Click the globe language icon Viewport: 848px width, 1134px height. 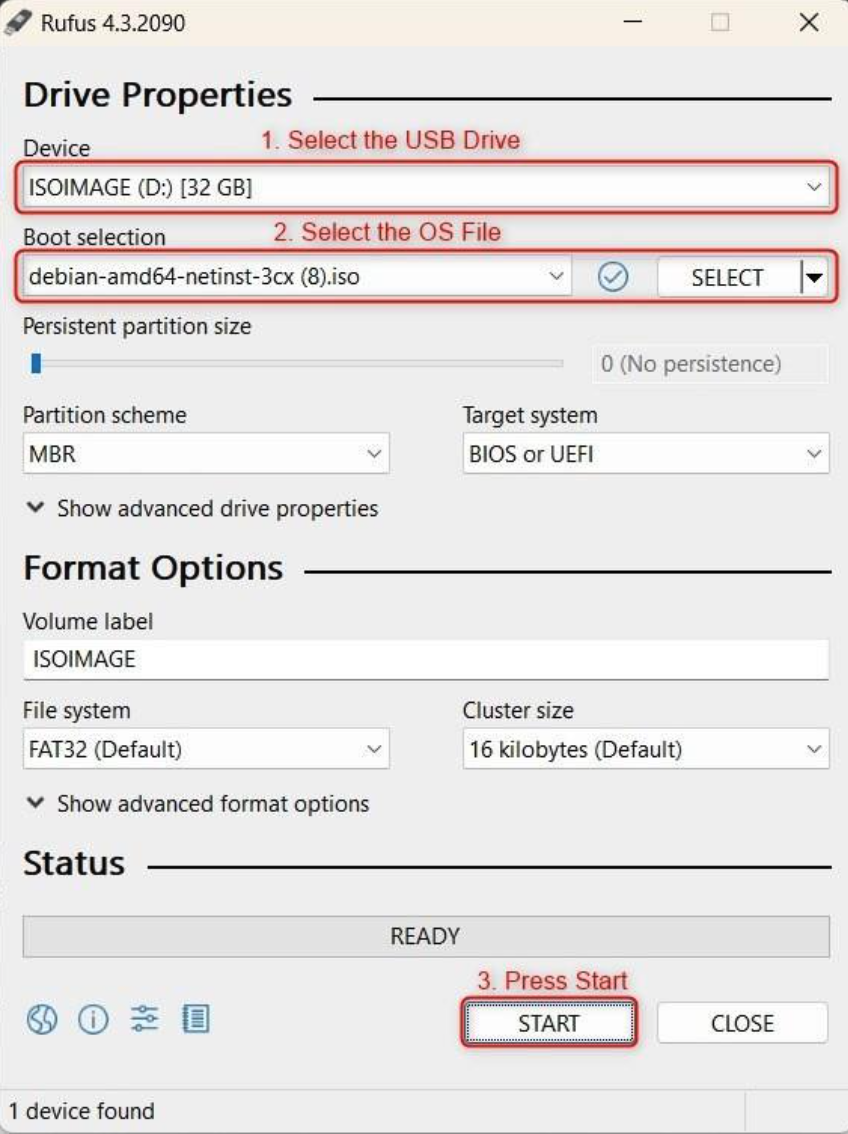[41, 1020]
